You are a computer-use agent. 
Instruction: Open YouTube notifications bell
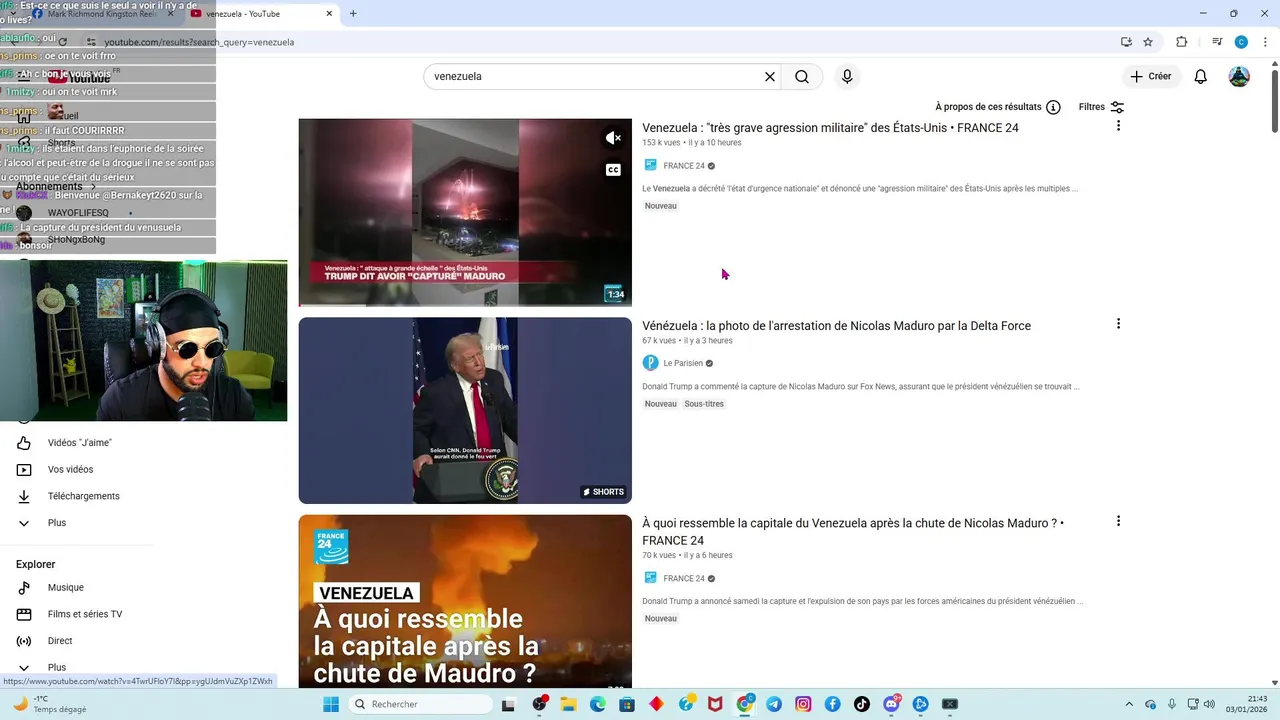(x=1201, y=77)
